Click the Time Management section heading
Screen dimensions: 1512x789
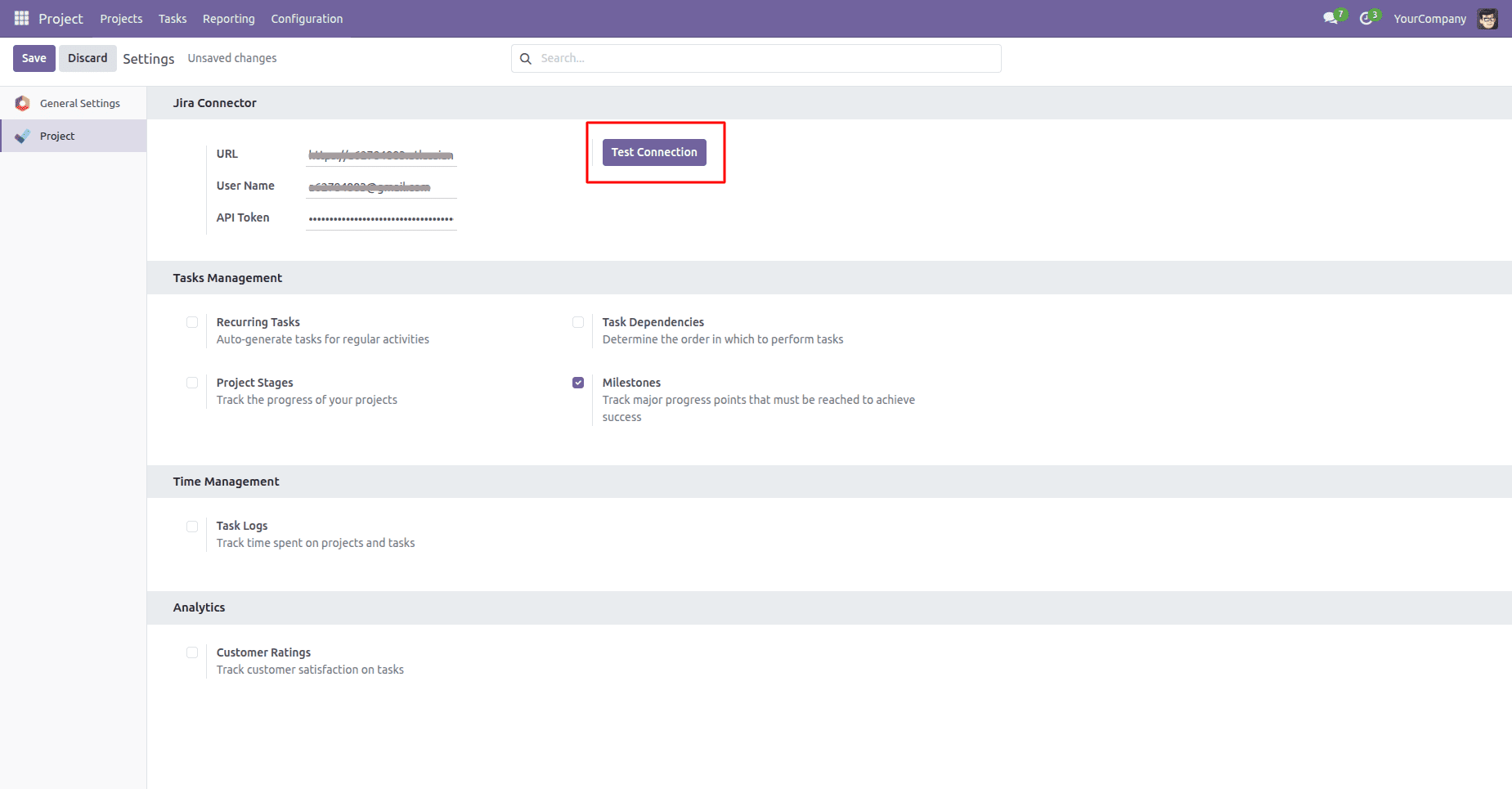click(x=227, y=482)
